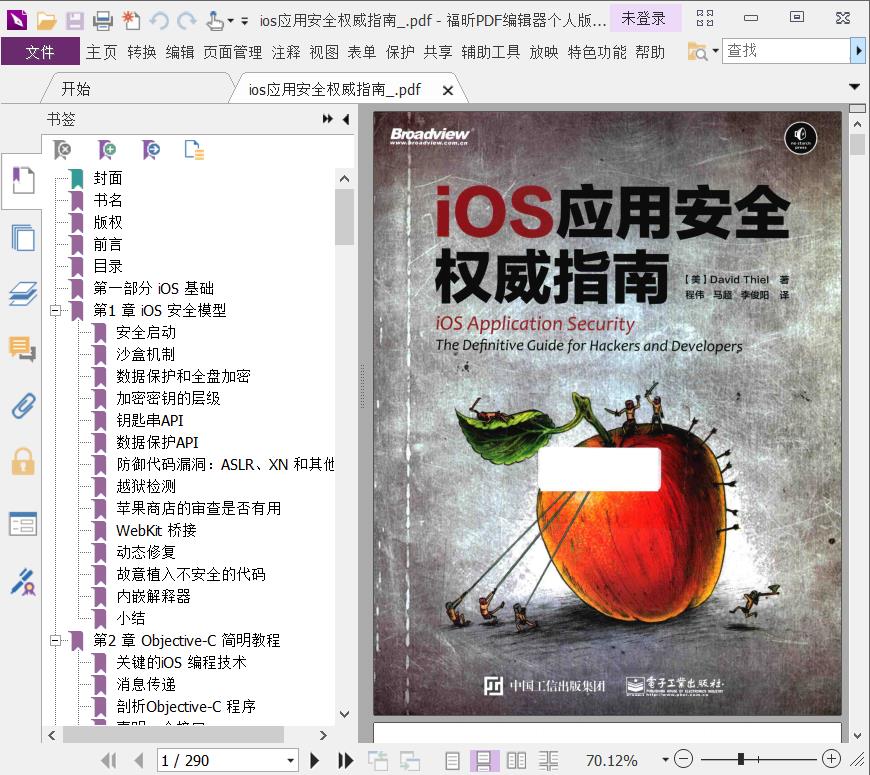This screenshot has width=870, height=775.
Task: Select continuous facing view mode
Action: click(548, 761)
